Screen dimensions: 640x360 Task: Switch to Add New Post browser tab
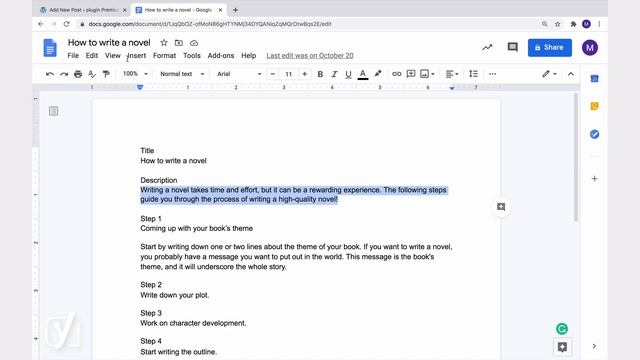83,10
